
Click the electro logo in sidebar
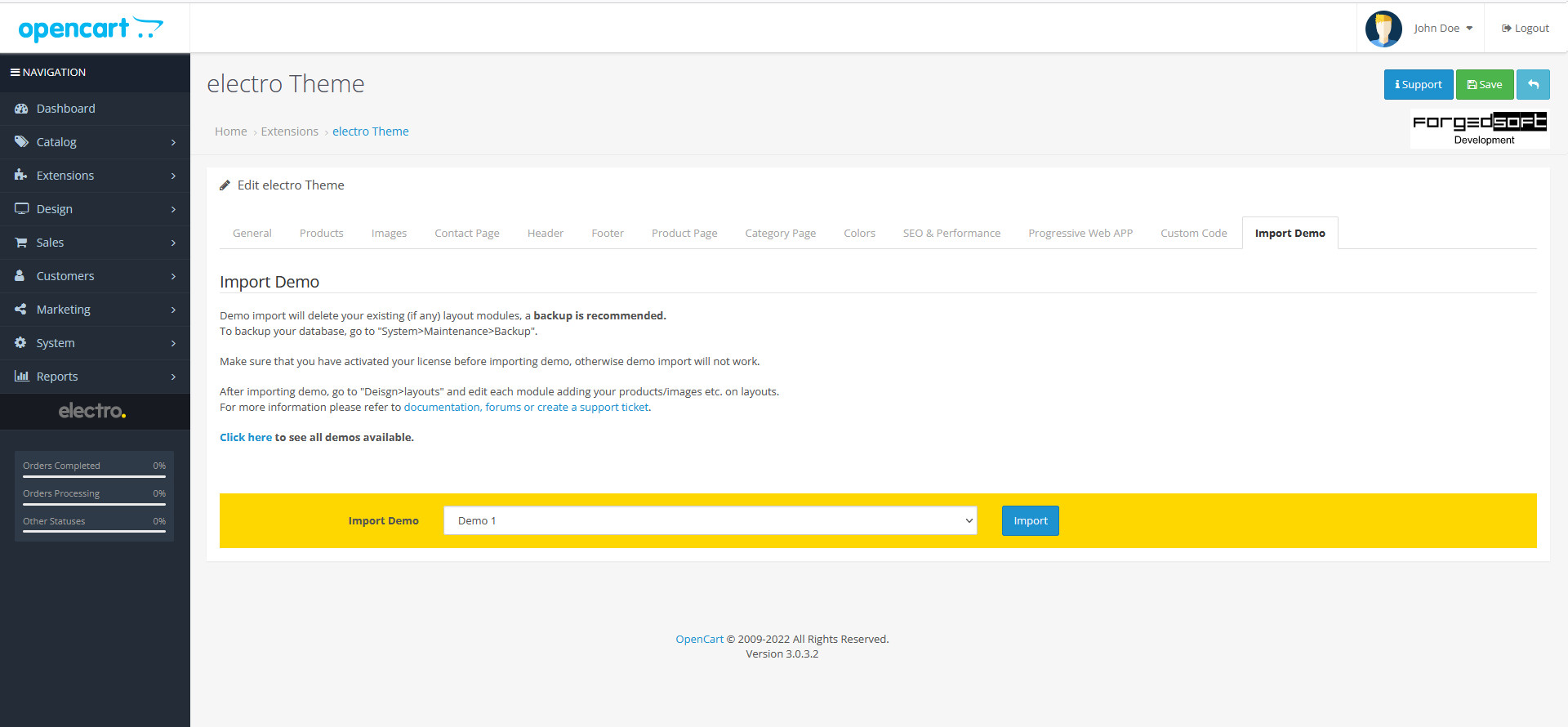[92, 411]
